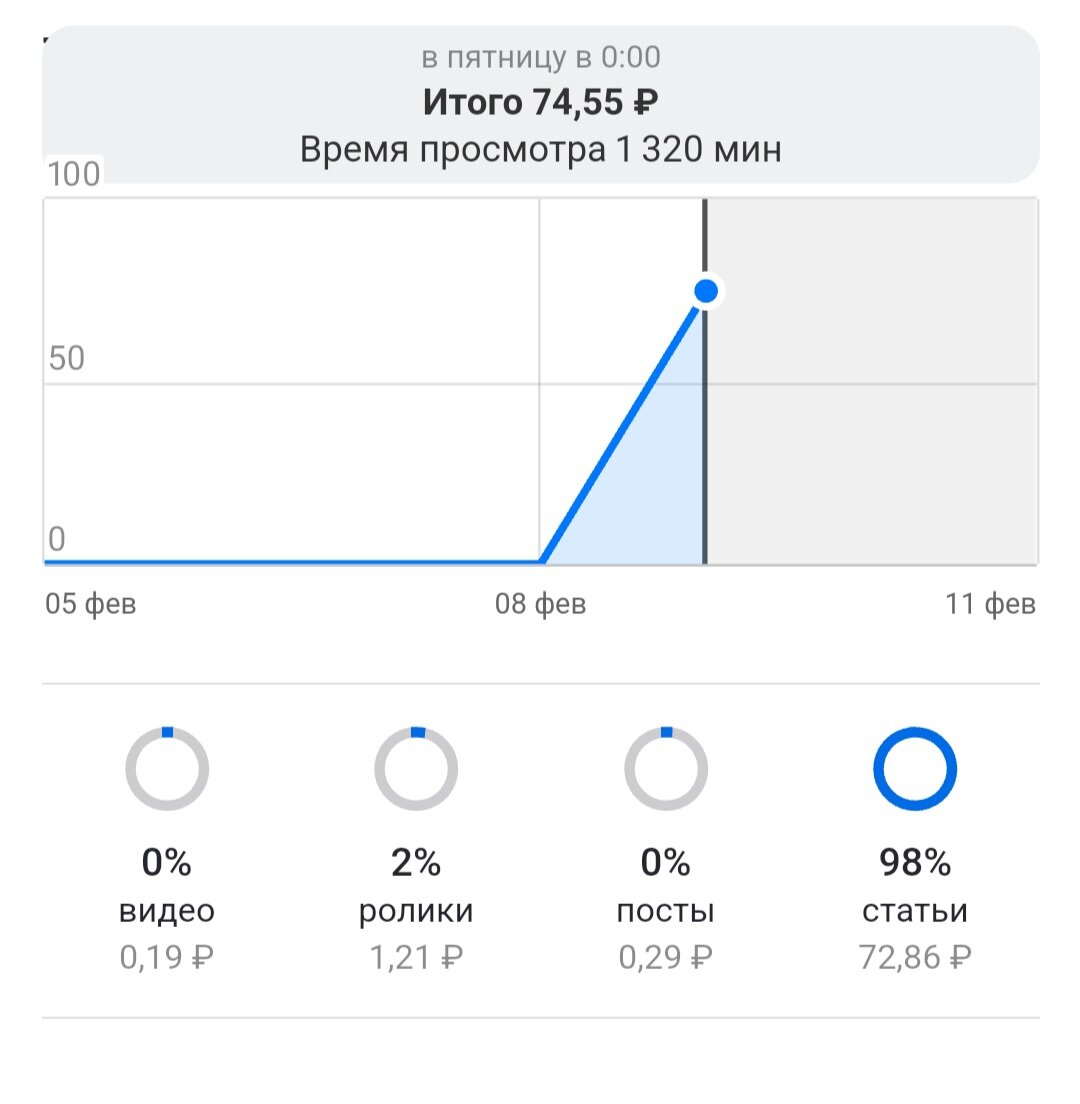The width and height of the screenshot is (1080, 1104).
Task: Click the Итого 74,55 ₽ tooltip total
Action: point(541,102)
